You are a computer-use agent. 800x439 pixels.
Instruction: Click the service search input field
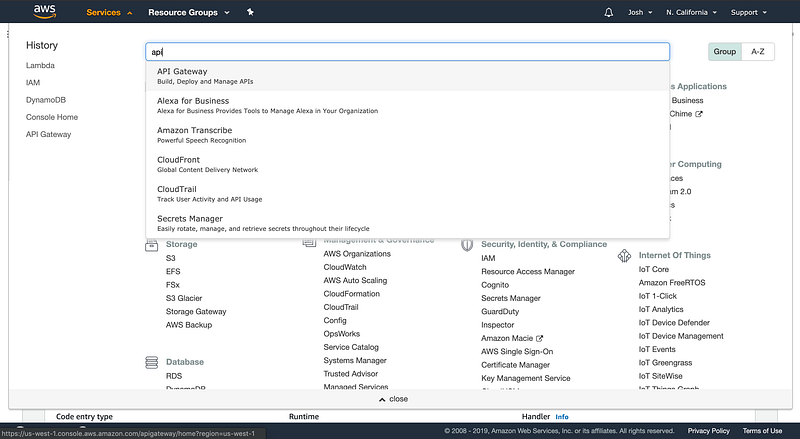tap(407, 52)
